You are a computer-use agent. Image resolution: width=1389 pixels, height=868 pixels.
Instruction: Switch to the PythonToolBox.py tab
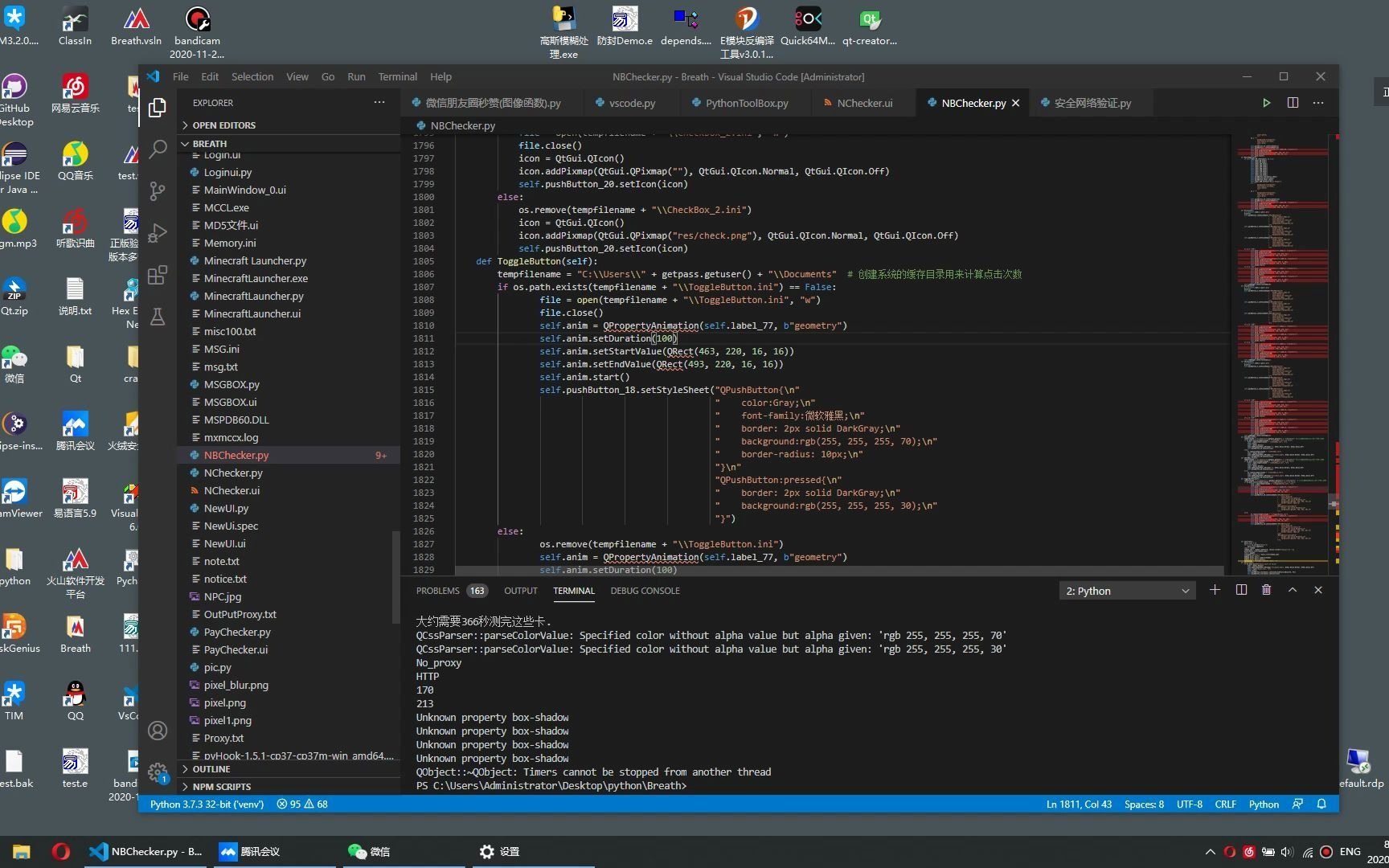746,103
